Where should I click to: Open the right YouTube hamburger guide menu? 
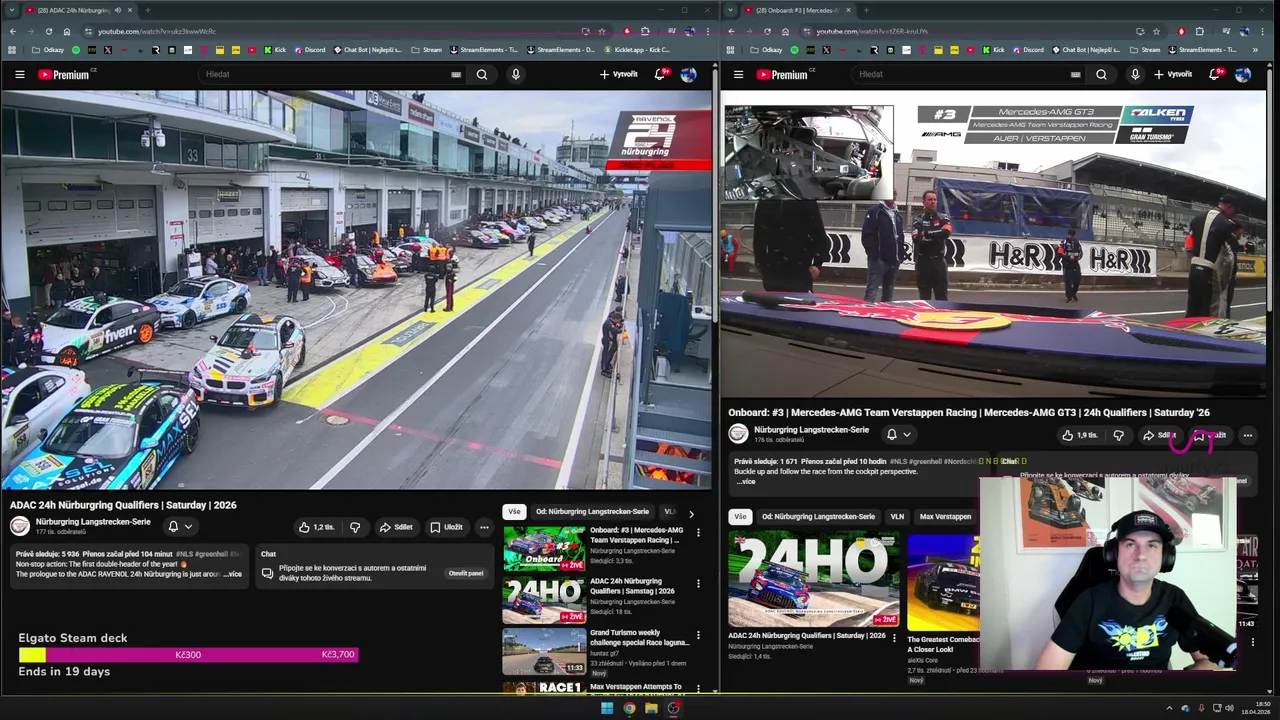[738, 74]
